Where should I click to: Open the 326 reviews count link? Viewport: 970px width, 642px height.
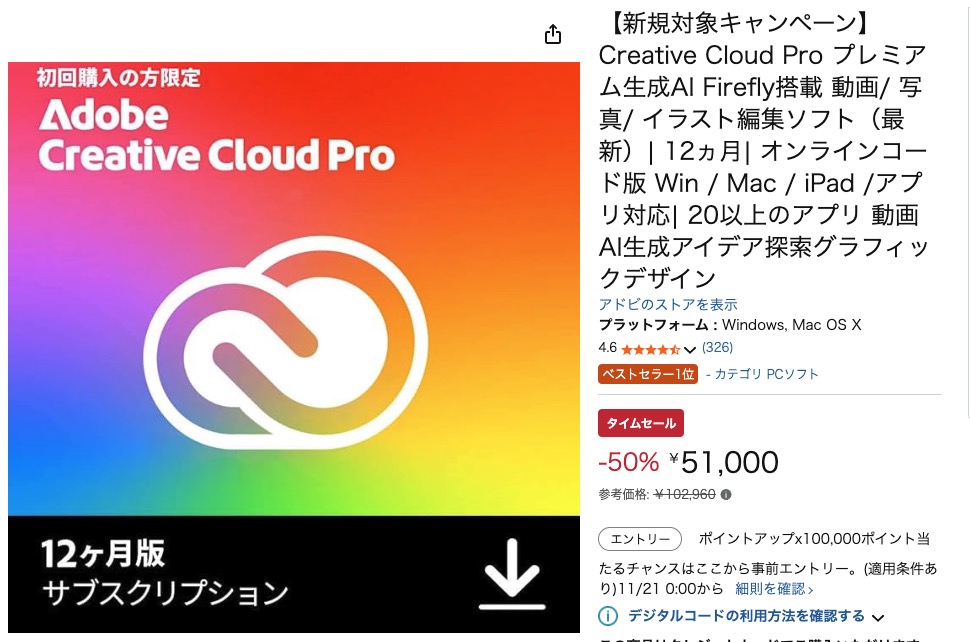(718, 348)
